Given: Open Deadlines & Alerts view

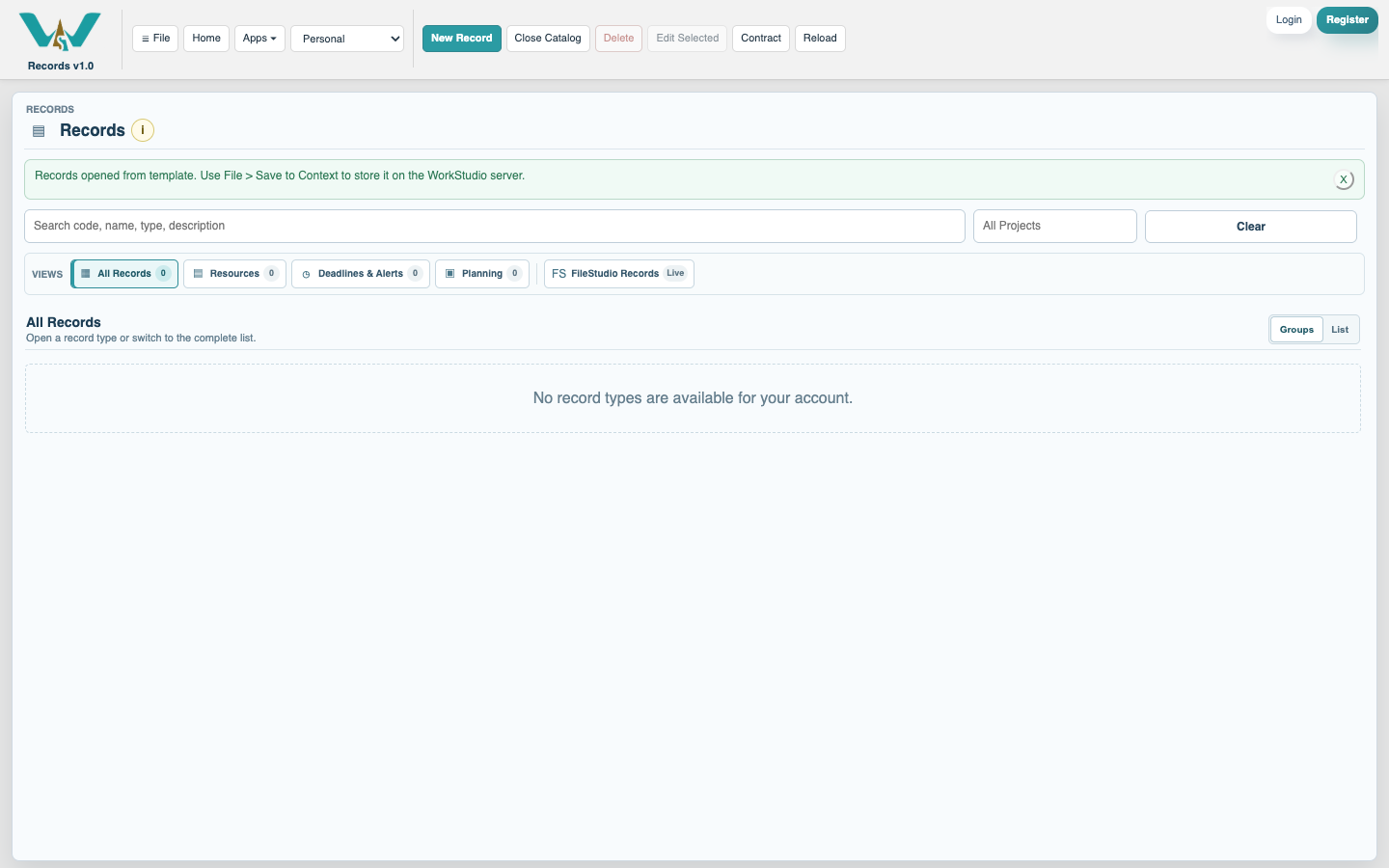Looking at the screenshot, I should point(361,274).
